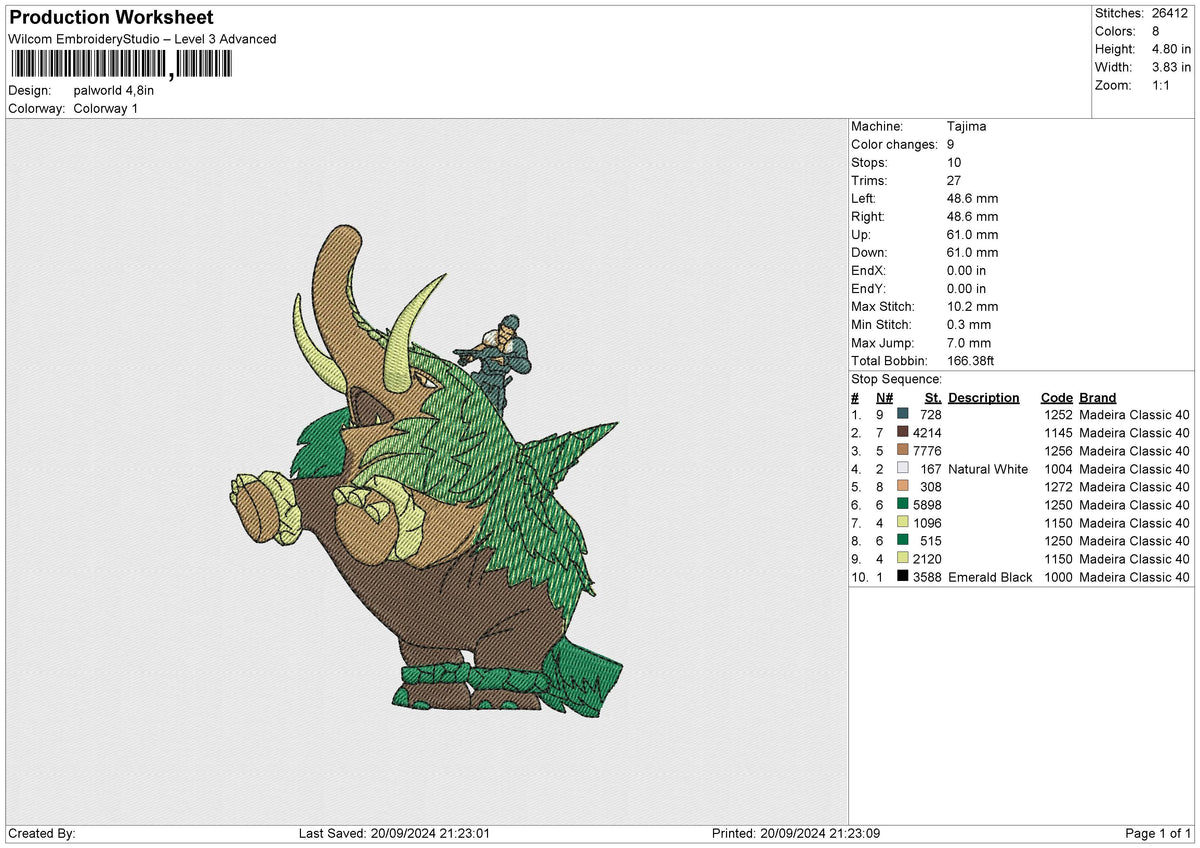Select the Page 1 of 1 indicator
This screenshot has height=848, width=1200.
pyautogui.click(x=1158, y=833)
